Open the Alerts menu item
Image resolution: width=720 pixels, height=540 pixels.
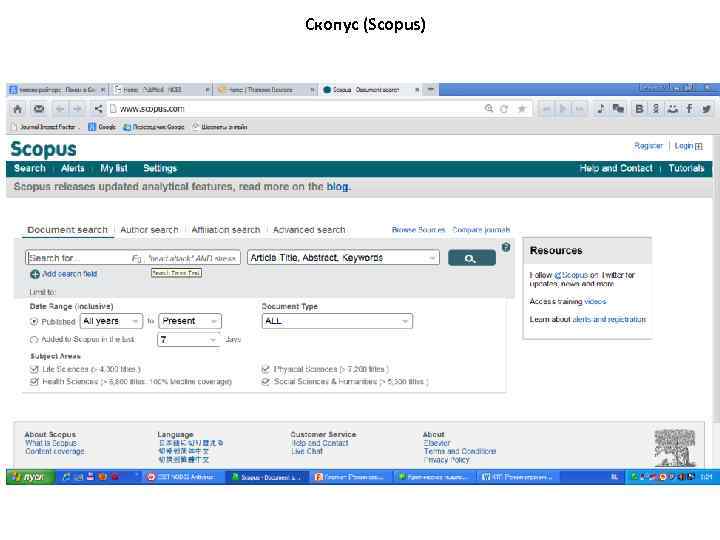pyautogui.click(x=73, y=169)
